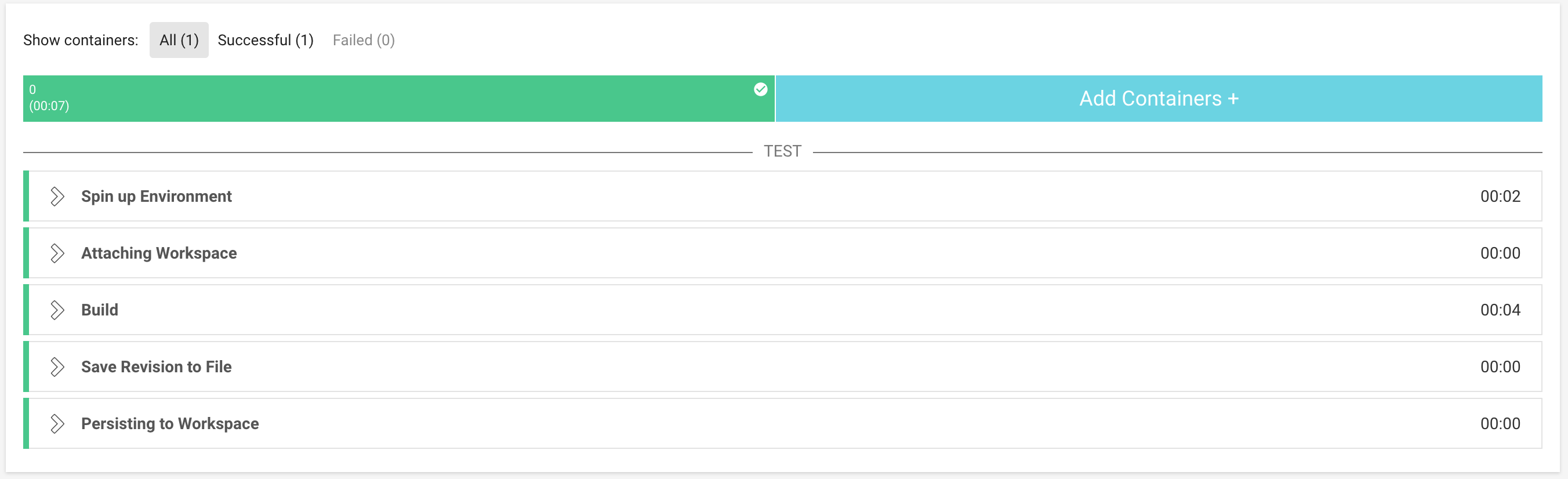The image size is (1568, 479).
Task: Click the Add Containers + button
Action: tap(1159, 98)
